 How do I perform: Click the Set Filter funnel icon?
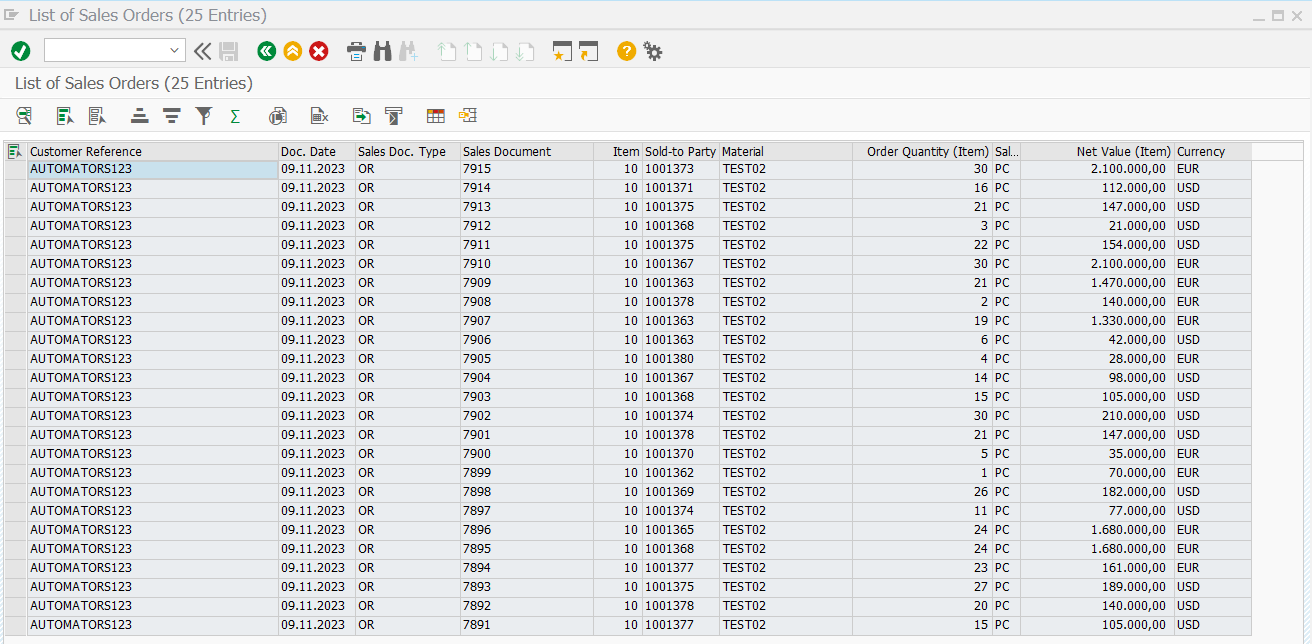pos(204,116)
